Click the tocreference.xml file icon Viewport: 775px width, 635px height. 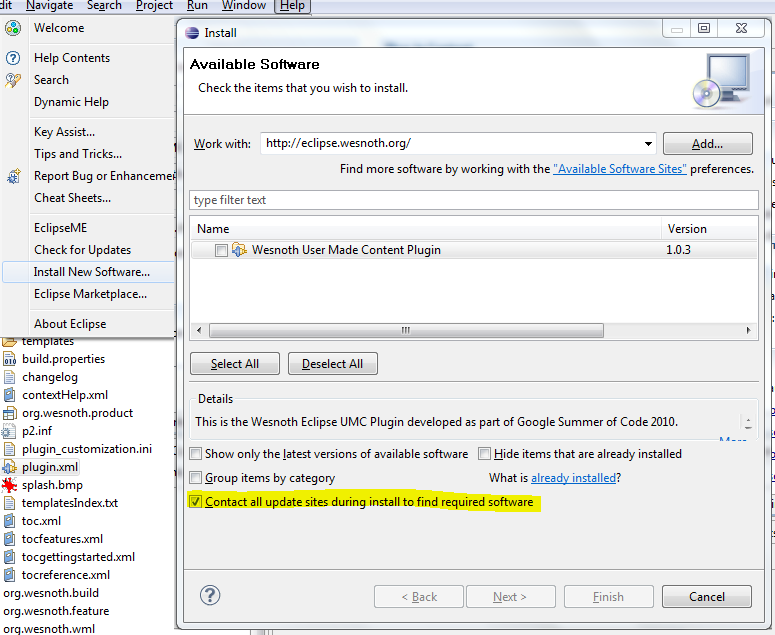[9, 575]
